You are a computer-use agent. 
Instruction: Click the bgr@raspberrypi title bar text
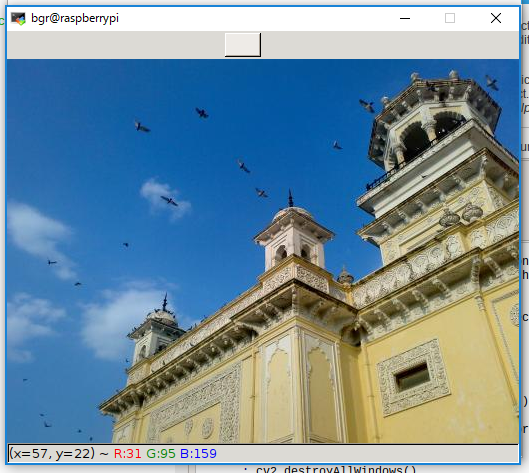pyautogui.click(x=75, y=18)
